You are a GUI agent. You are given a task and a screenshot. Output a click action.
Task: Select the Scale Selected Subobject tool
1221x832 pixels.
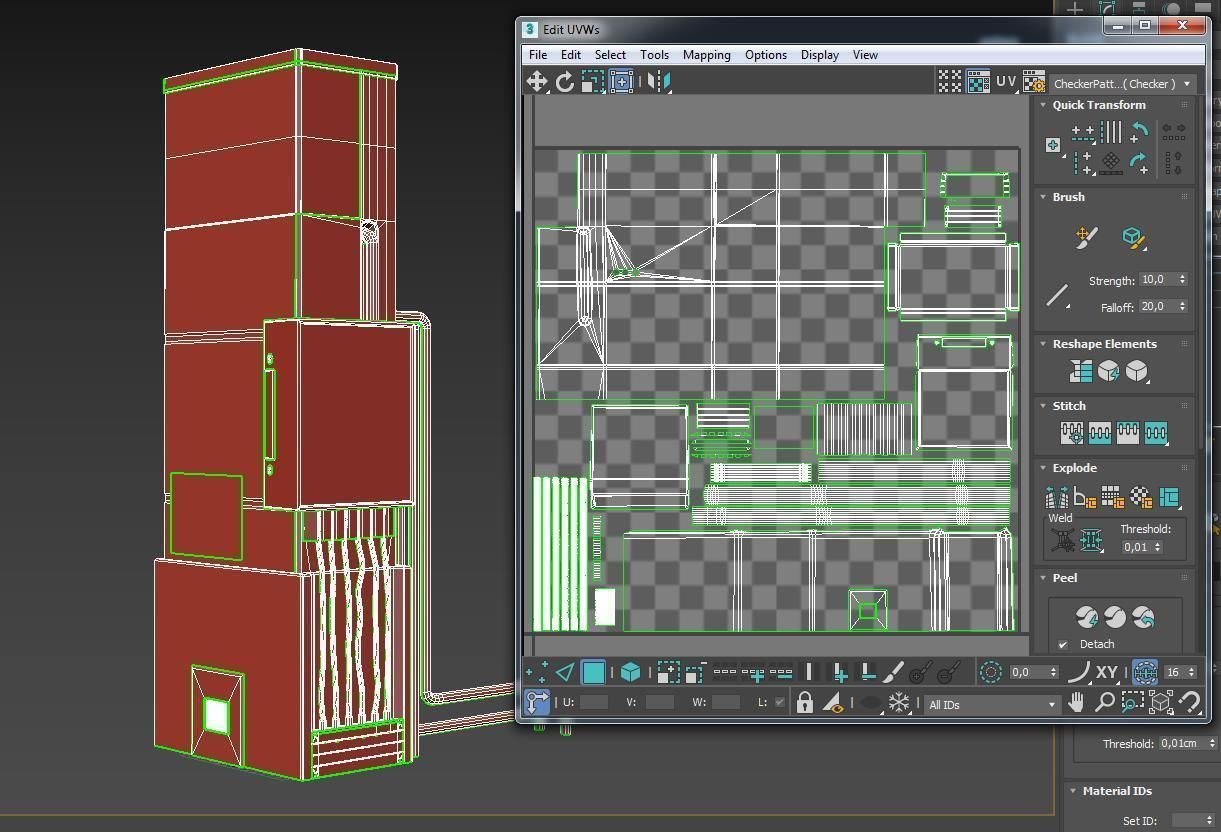[593, 82]
